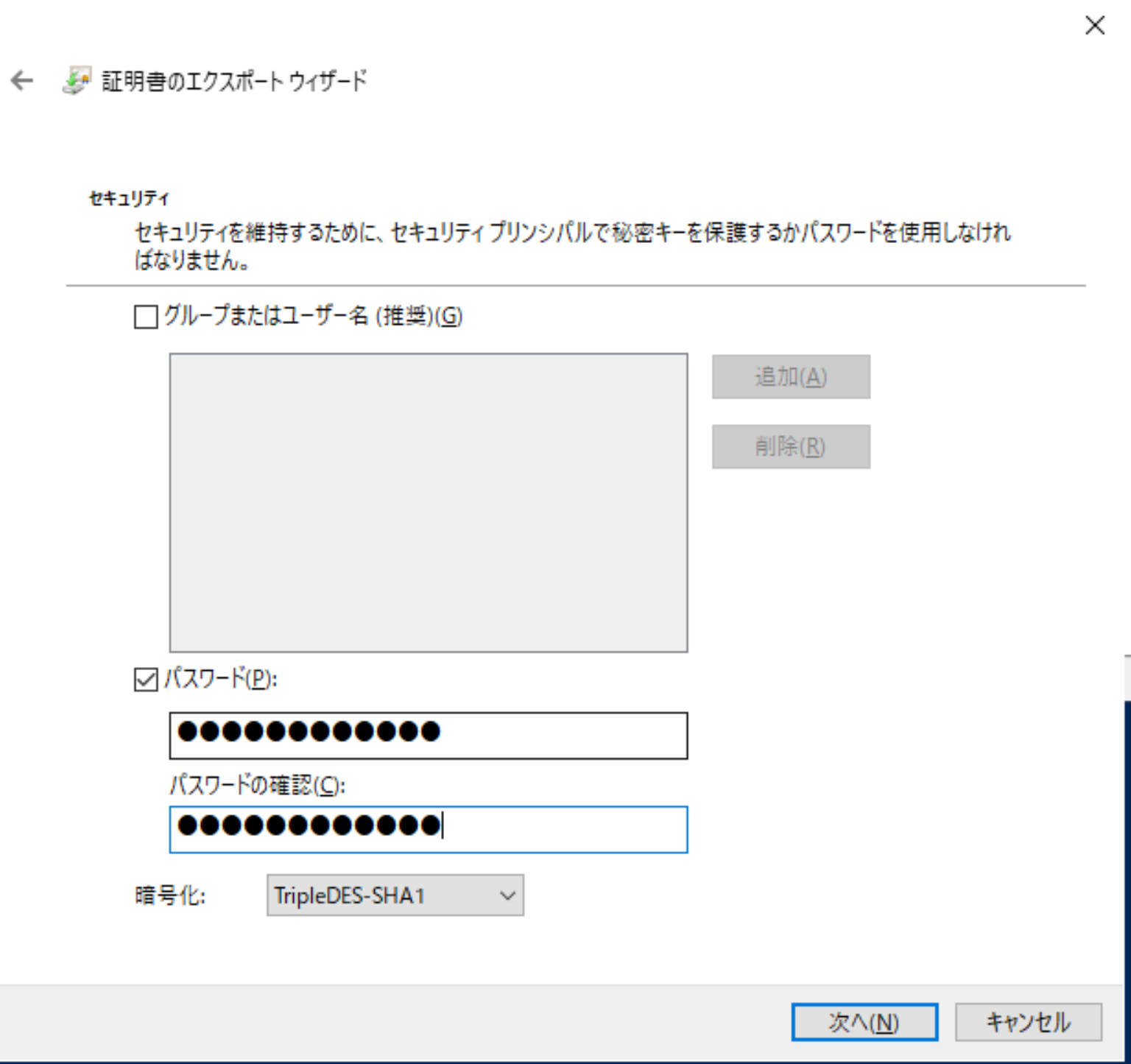
Task: Click the 削除(R) remove button
Action: coord(790,445)
